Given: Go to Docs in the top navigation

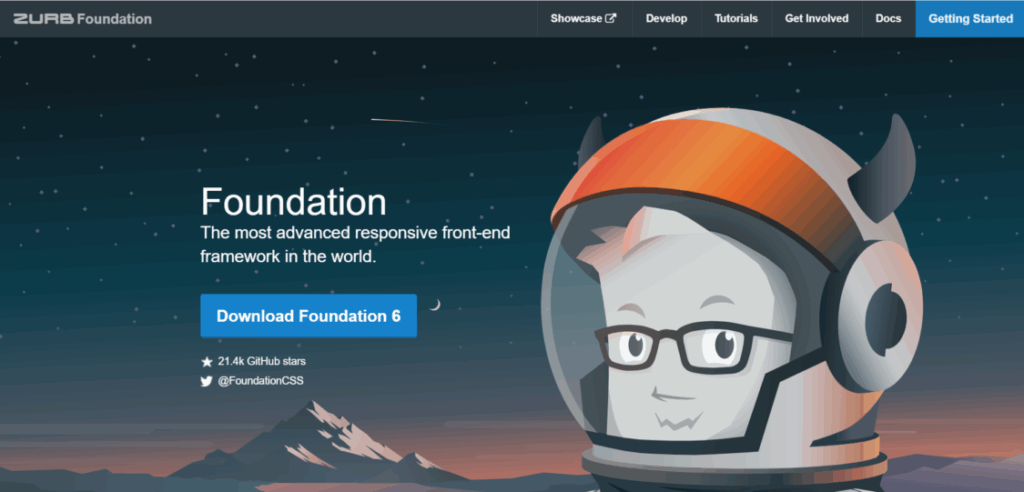Looking at the screenshot, I should click(888, 19).
